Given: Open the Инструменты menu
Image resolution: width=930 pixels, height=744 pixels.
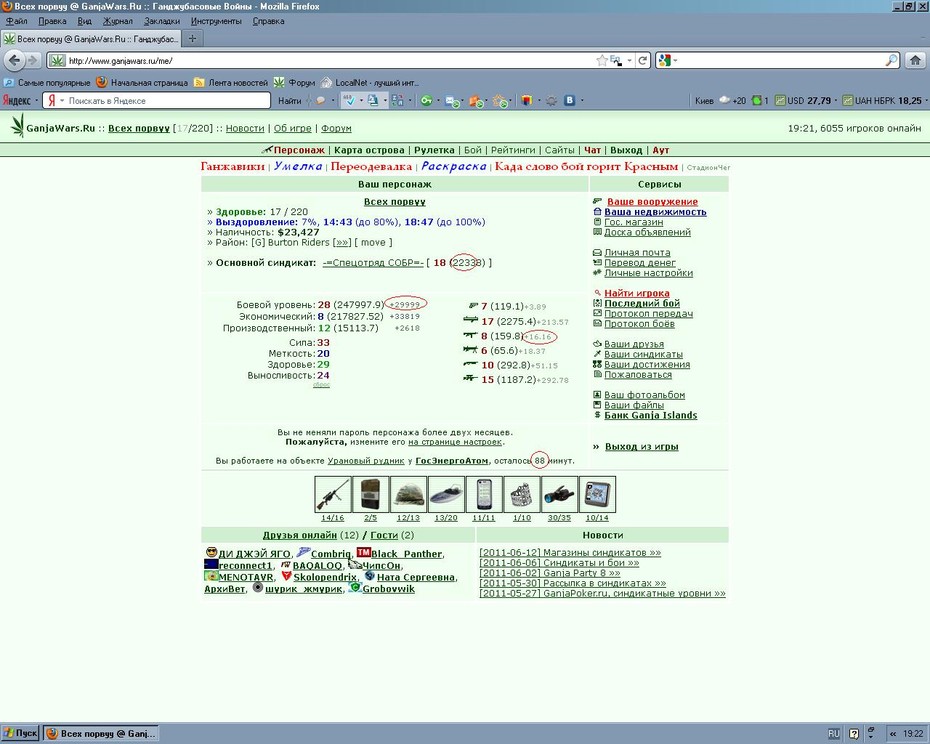Looking at the screenshot, I should (x=216, y=21).
